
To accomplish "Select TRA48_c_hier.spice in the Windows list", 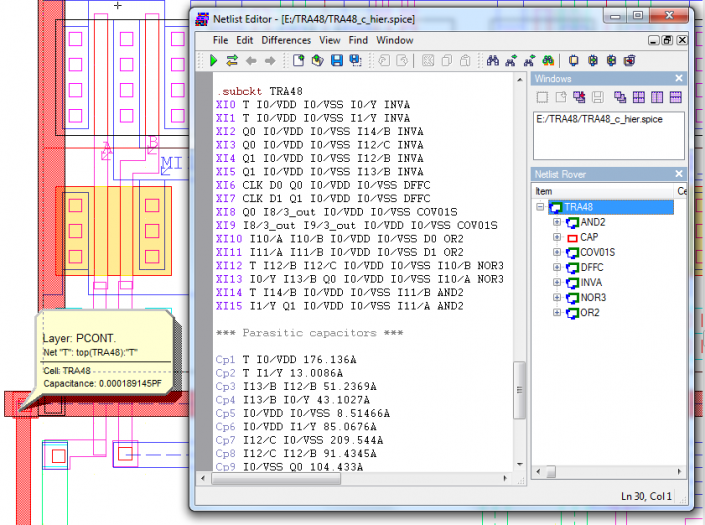I will point(598,118).
